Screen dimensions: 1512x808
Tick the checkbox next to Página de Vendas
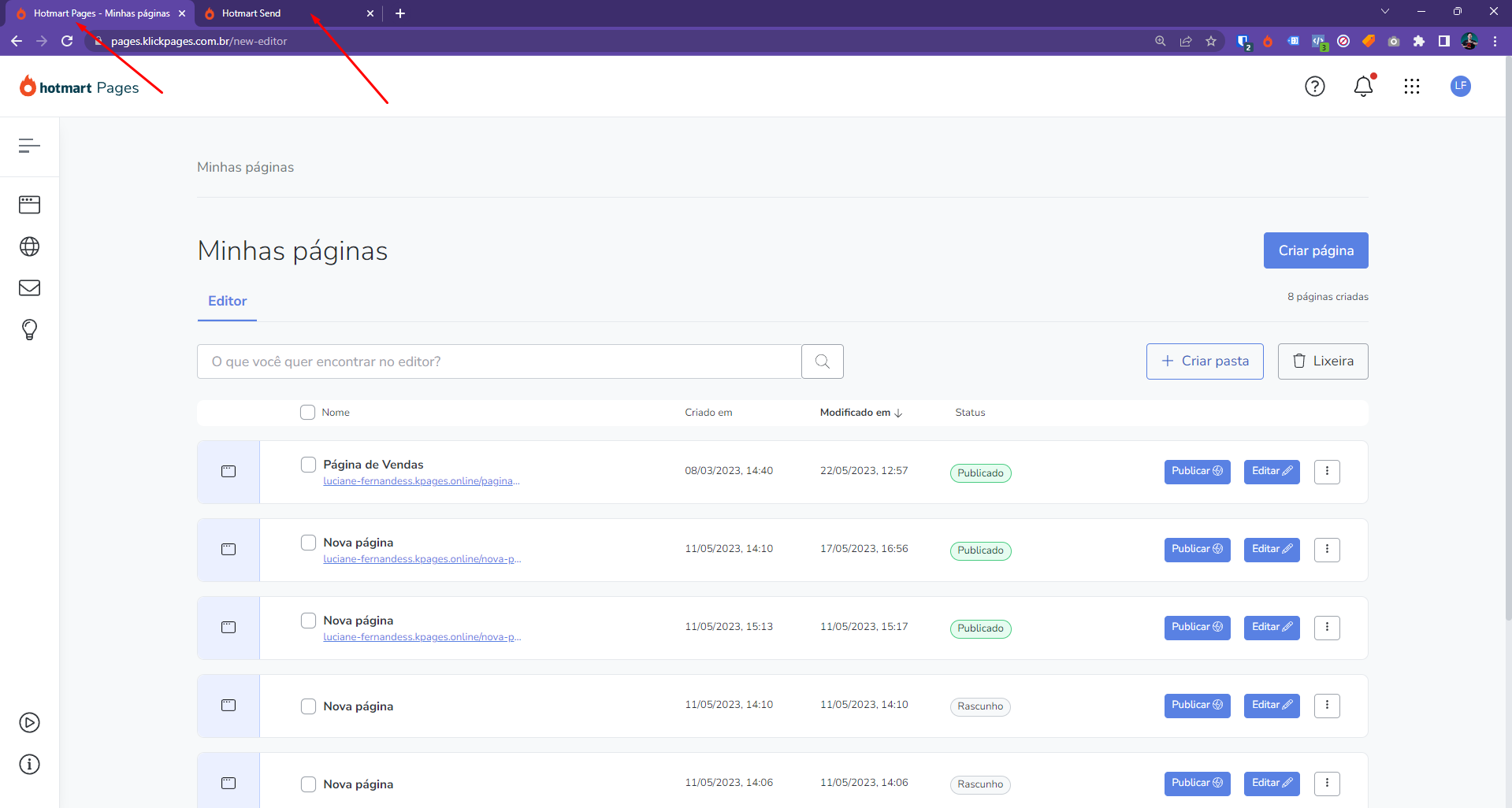tap(308, 465)
